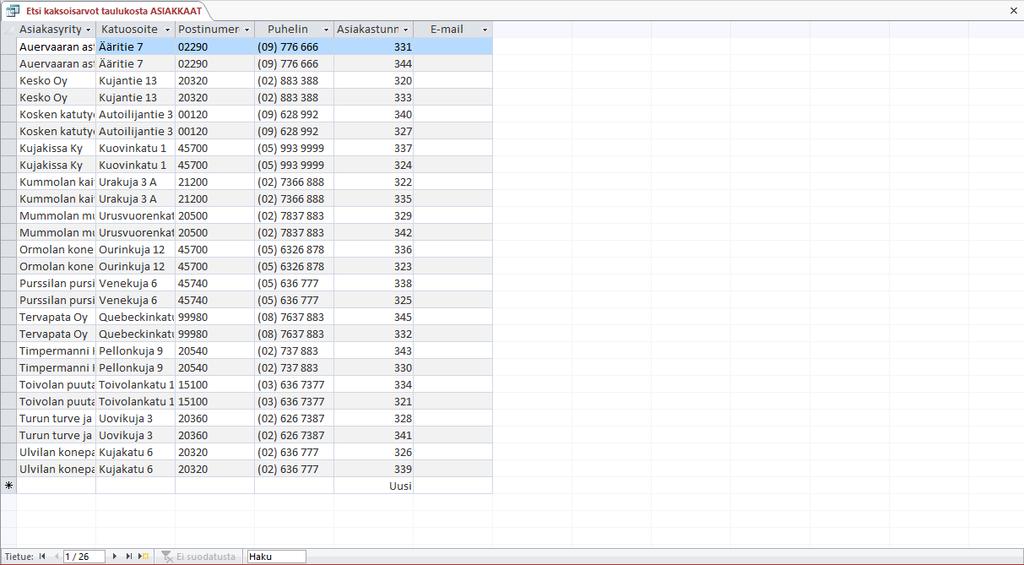Click Pellonkuja 9 in row 343
Image resolution: width=1024 pixels, height=565 pixels.
coord(135,351)
